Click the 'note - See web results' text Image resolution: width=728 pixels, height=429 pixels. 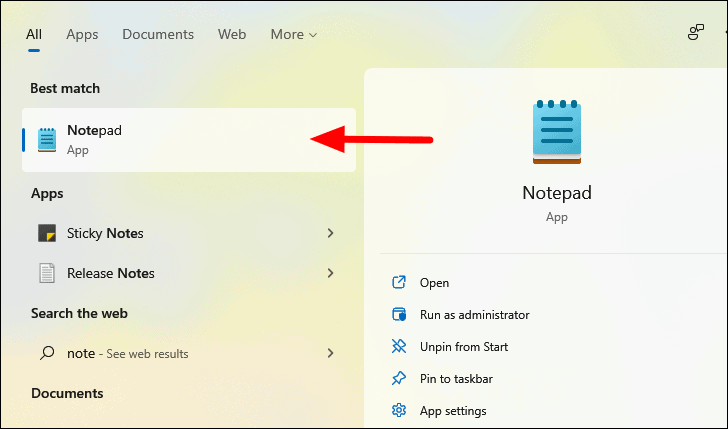tap(128, 354)
